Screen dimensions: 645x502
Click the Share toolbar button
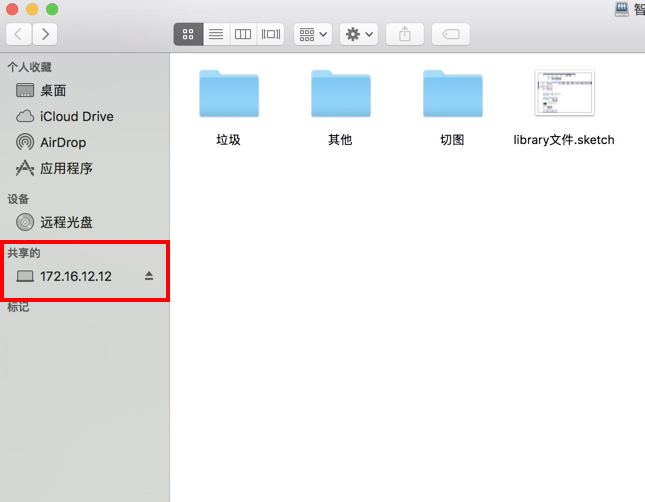[404, 34]
